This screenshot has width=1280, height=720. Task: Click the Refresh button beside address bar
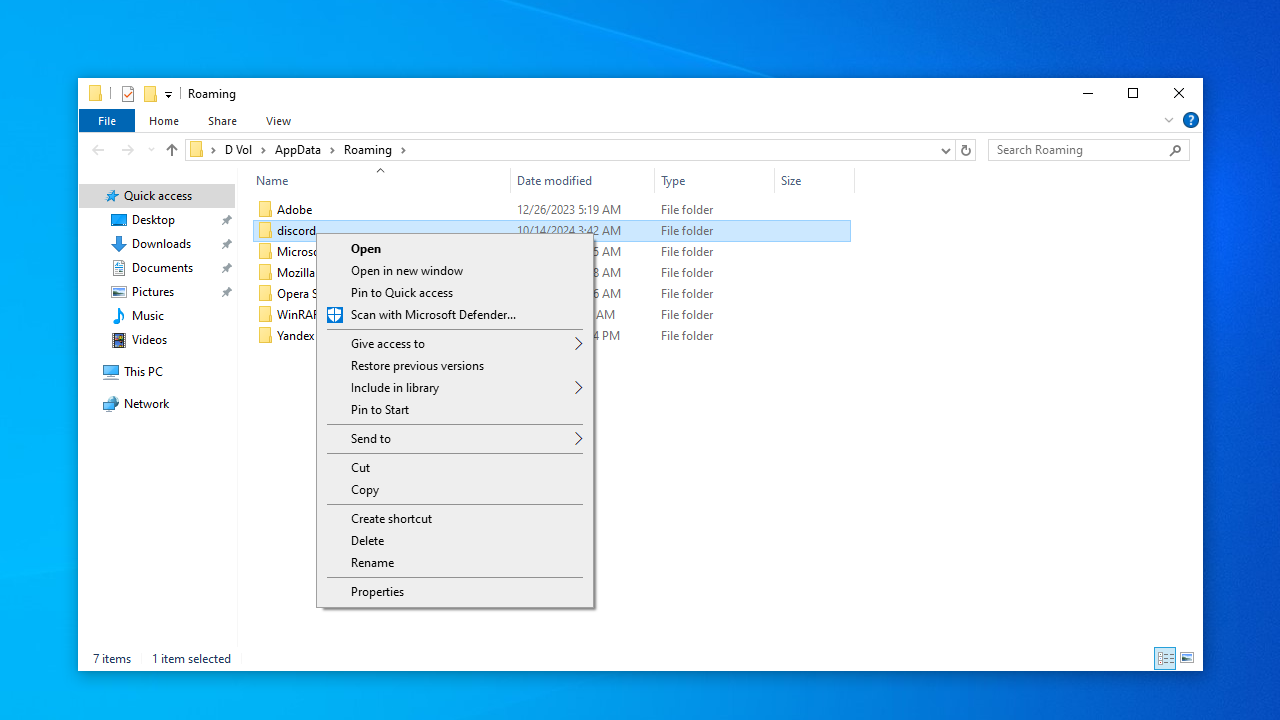coord(965,150)
